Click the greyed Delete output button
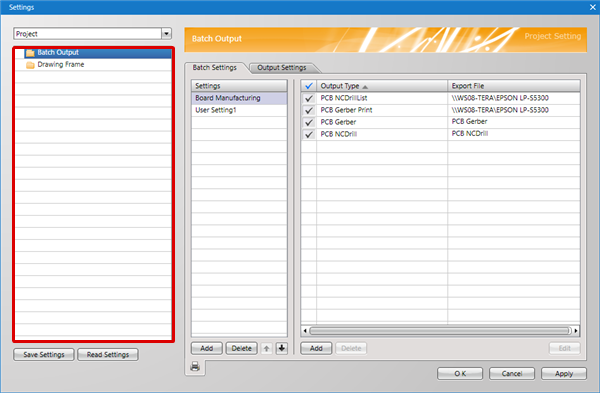 pyautogui.click(x=351, y=348)
